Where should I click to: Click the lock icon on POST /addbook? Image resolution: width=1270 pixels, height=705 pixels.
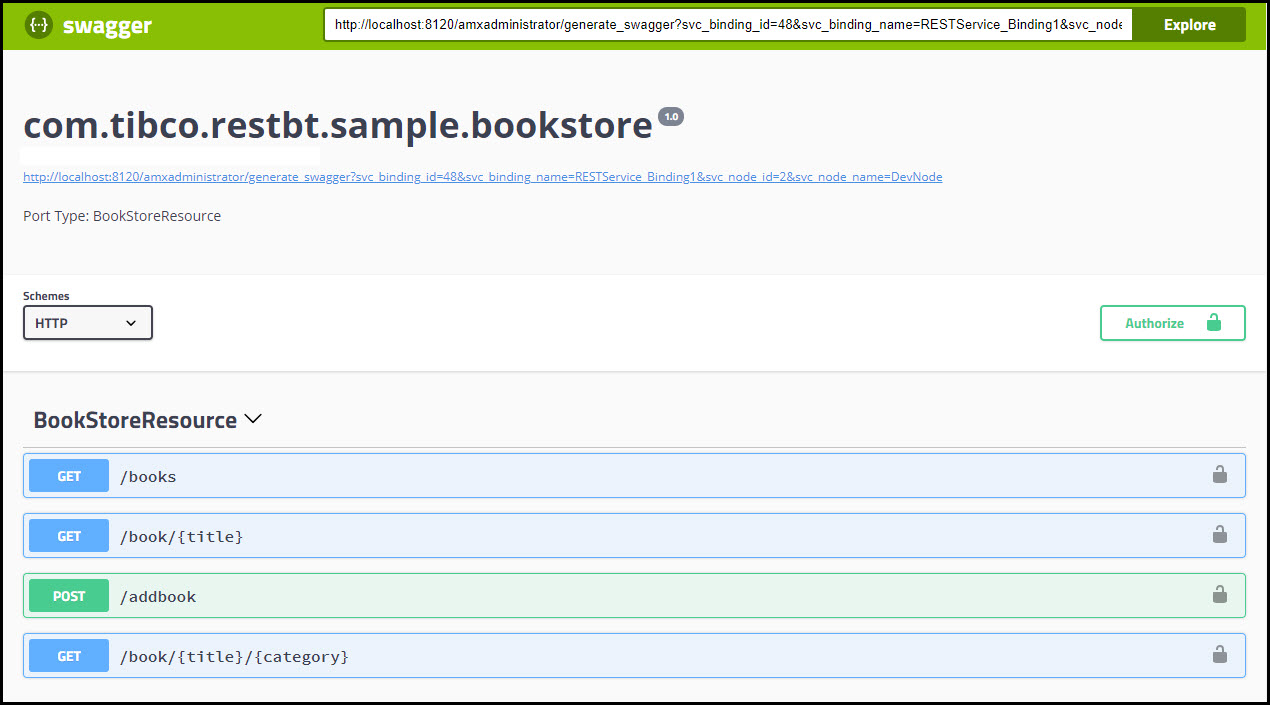coord(1219,595)
